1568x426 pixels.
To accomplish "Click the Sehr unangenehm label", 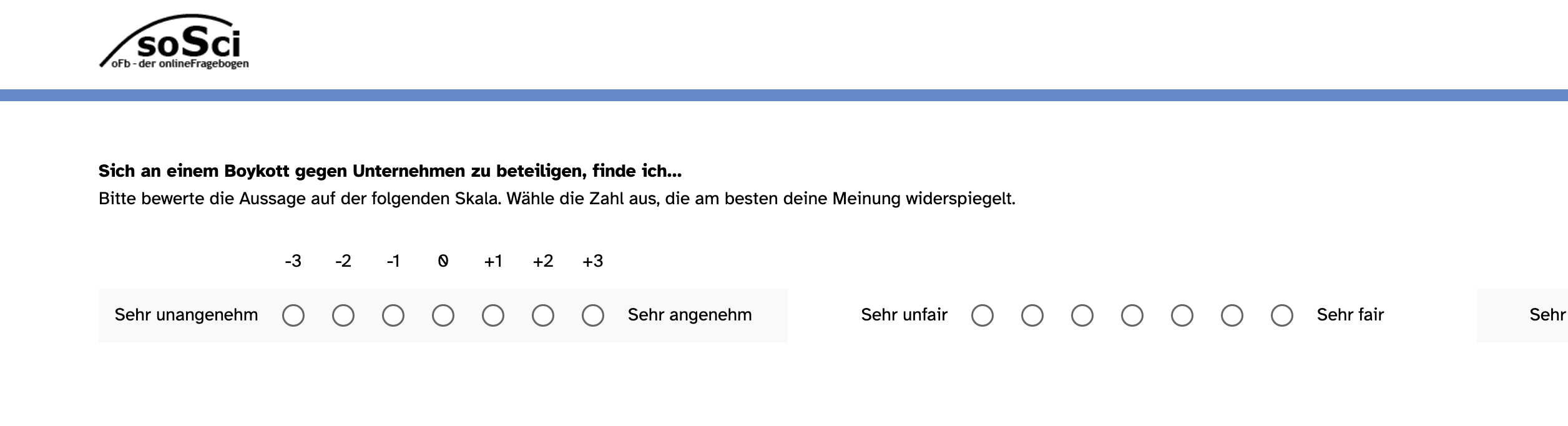I will [186, 315].
